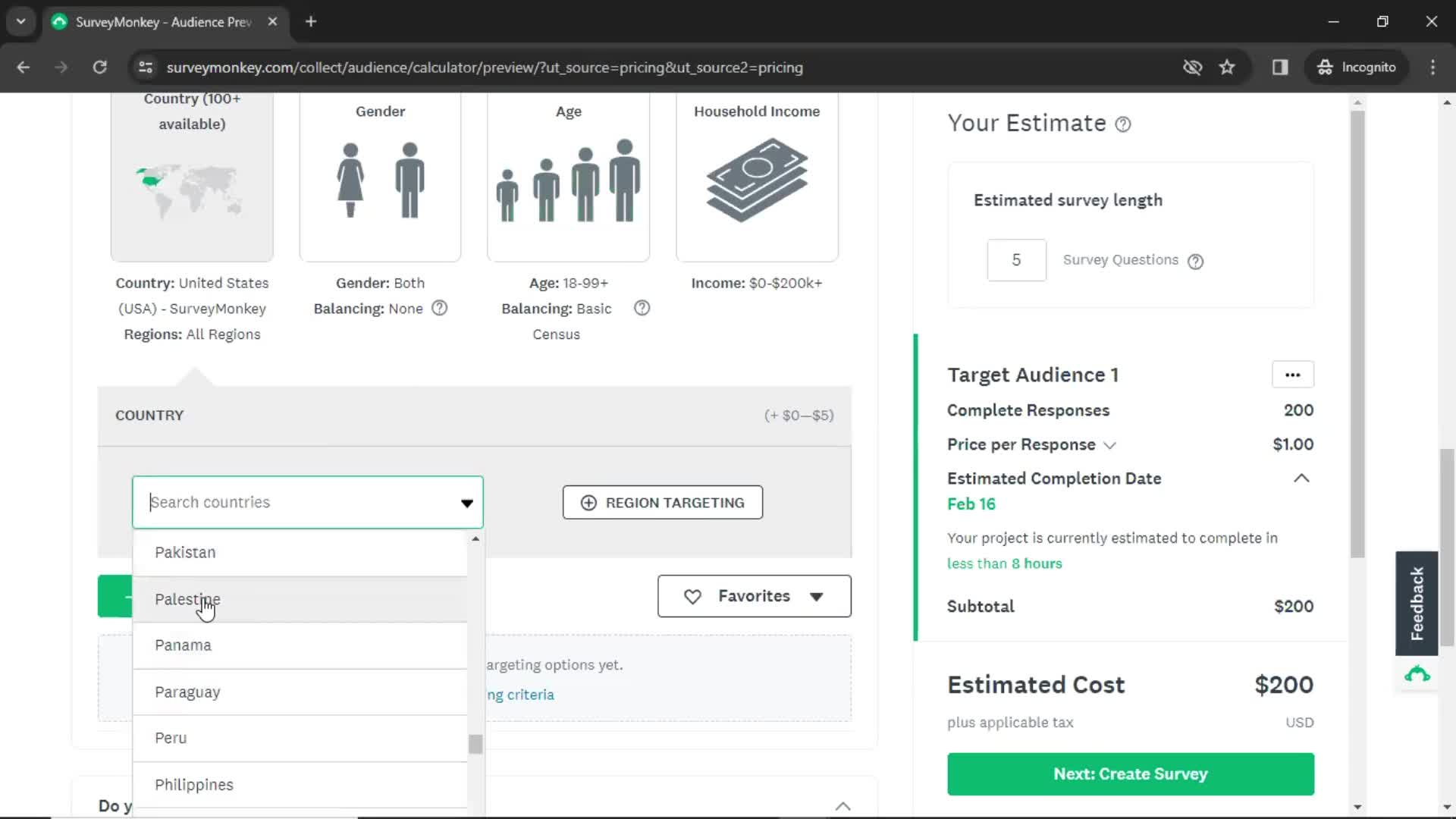Open the Favorites dropdown
Screen dimensions: 1456x819
755,597
